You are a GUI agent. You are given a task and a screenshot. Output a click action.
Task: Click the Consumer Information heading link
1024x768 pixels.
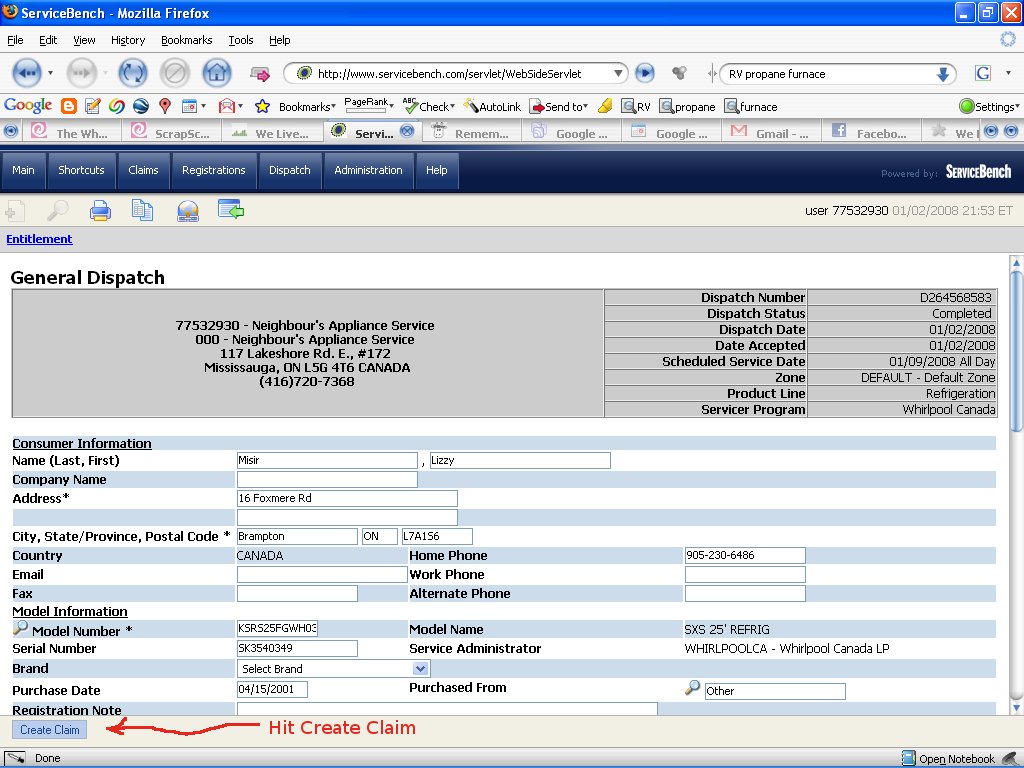(x=82, y=443)
